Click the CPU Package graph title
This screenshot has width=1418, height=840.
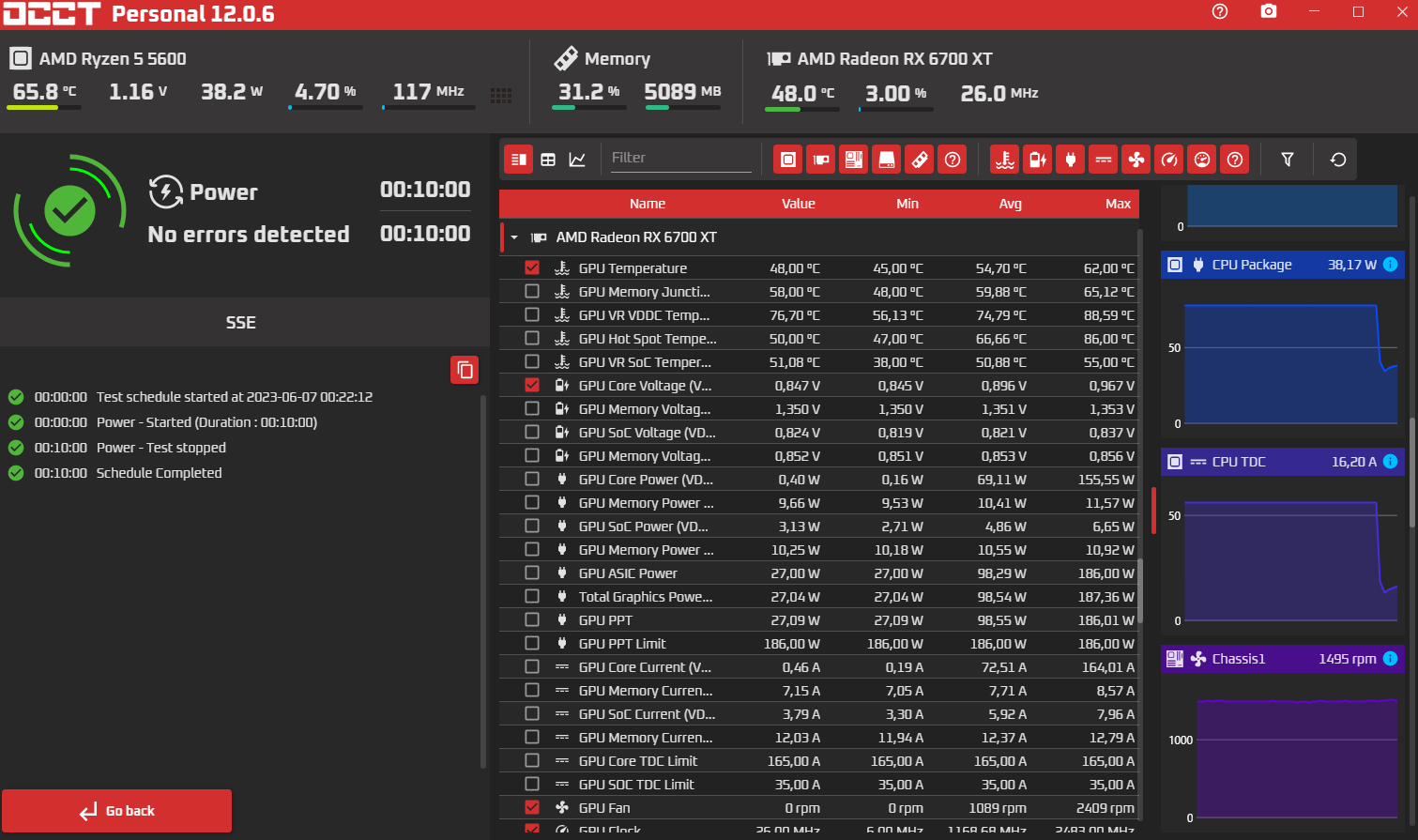1252,265
